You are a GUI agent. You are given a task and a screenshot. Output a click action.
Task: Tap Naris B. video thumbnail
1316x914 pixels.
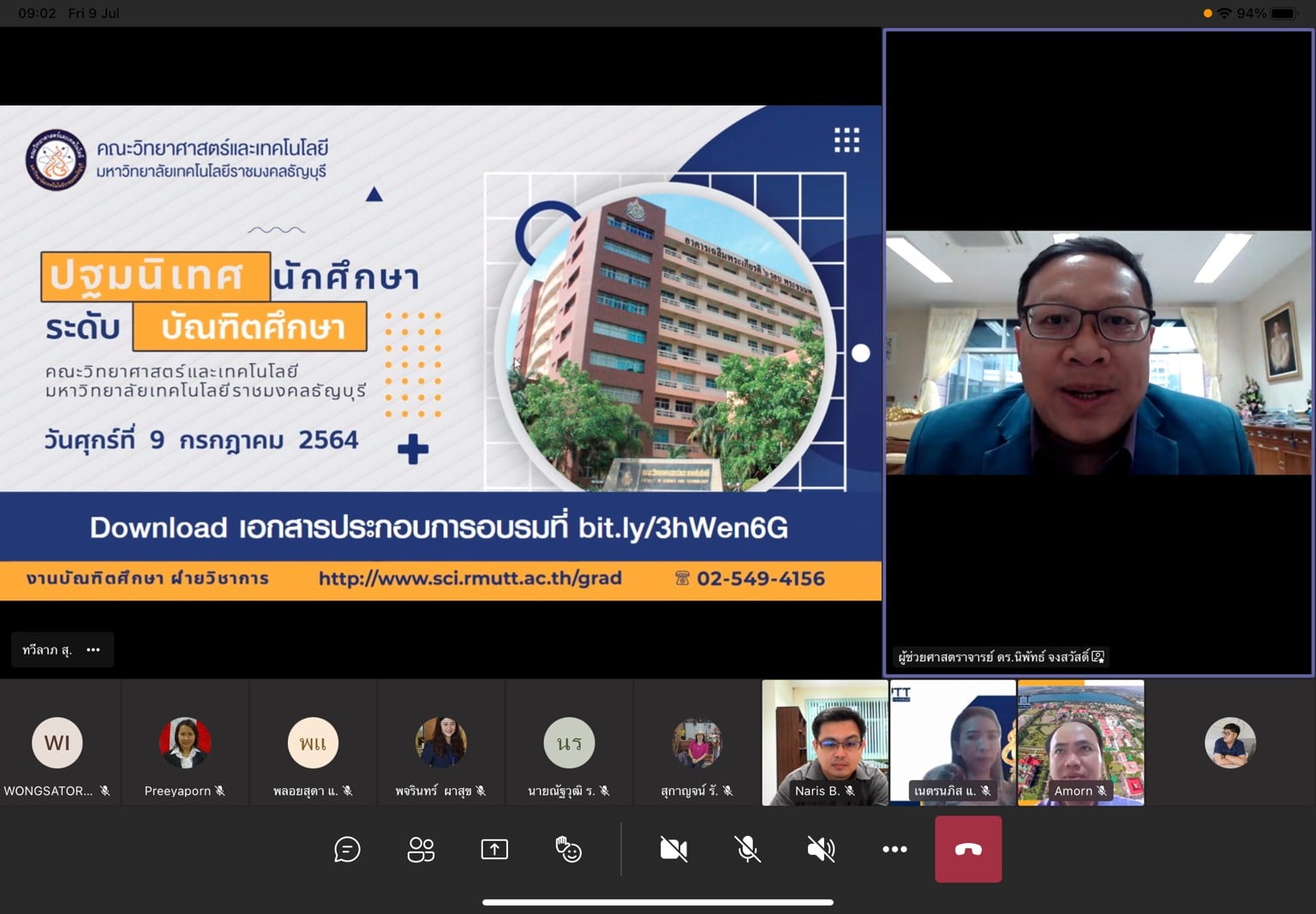[824, 742]
